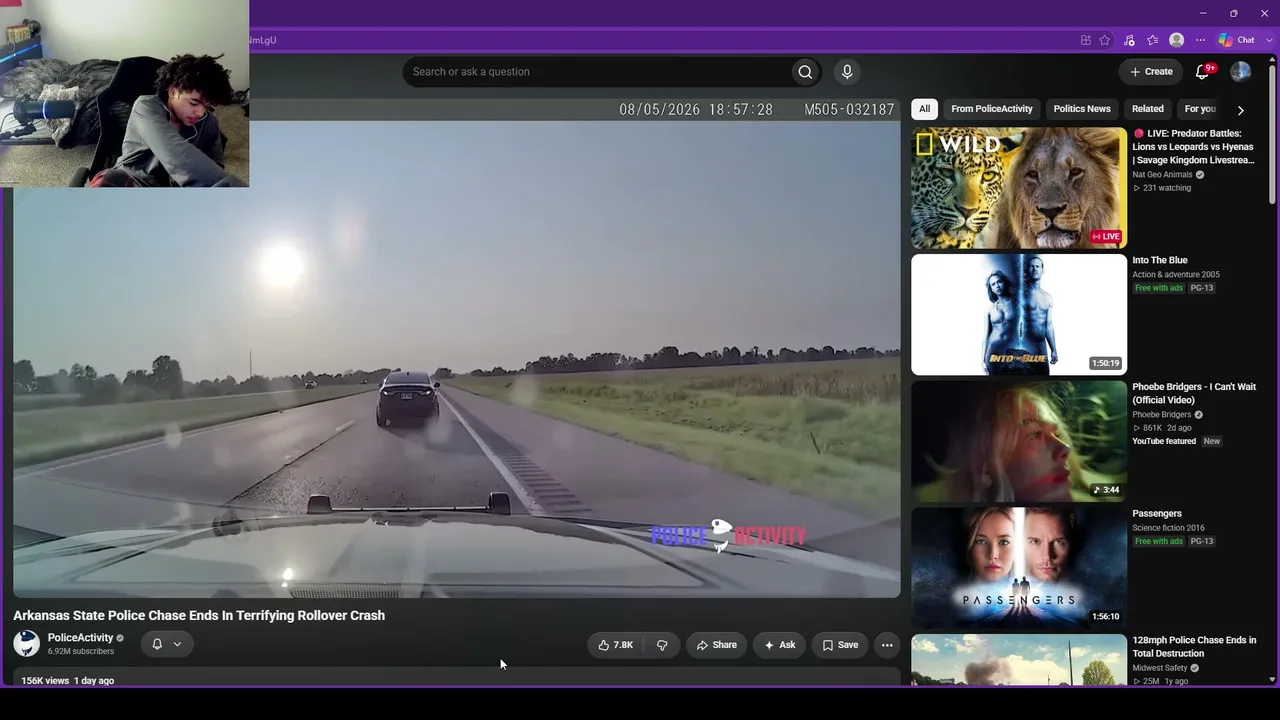Open Phoebe Bridgers I Can't Wait thumbnail

click(x=1019, y=441)
